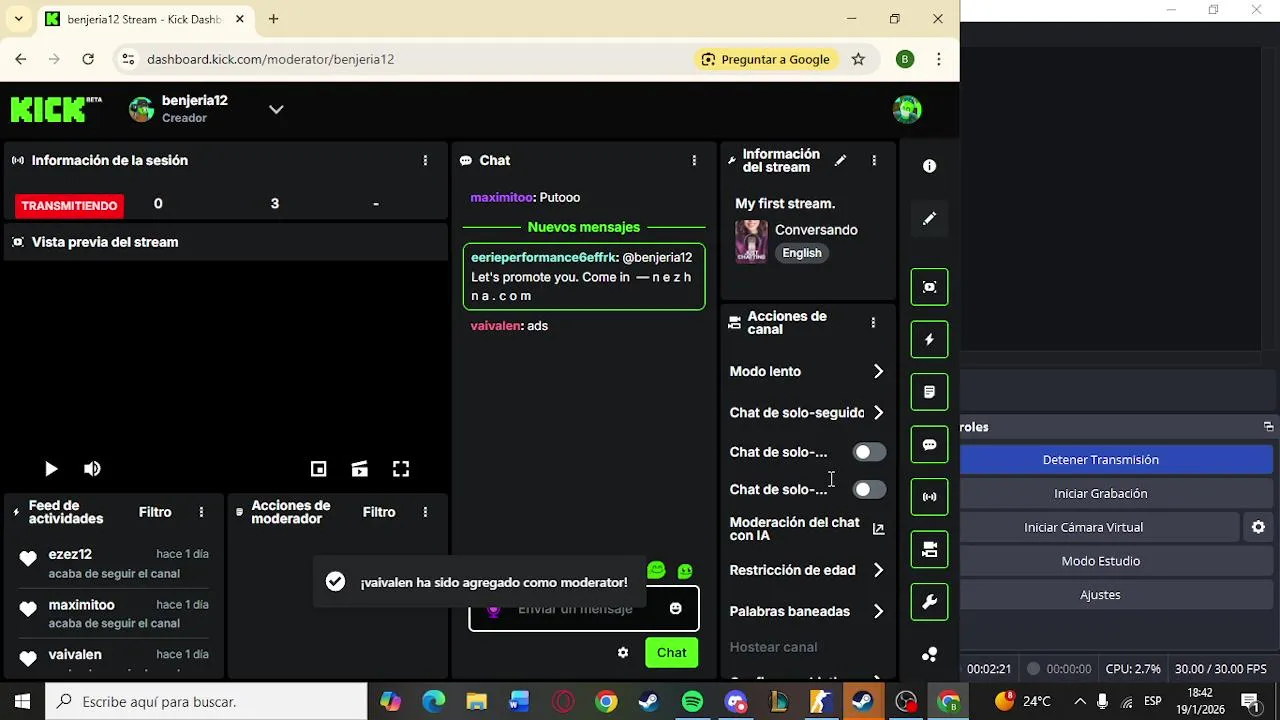Open Filtro in Feed de actividades

(155, 512)
